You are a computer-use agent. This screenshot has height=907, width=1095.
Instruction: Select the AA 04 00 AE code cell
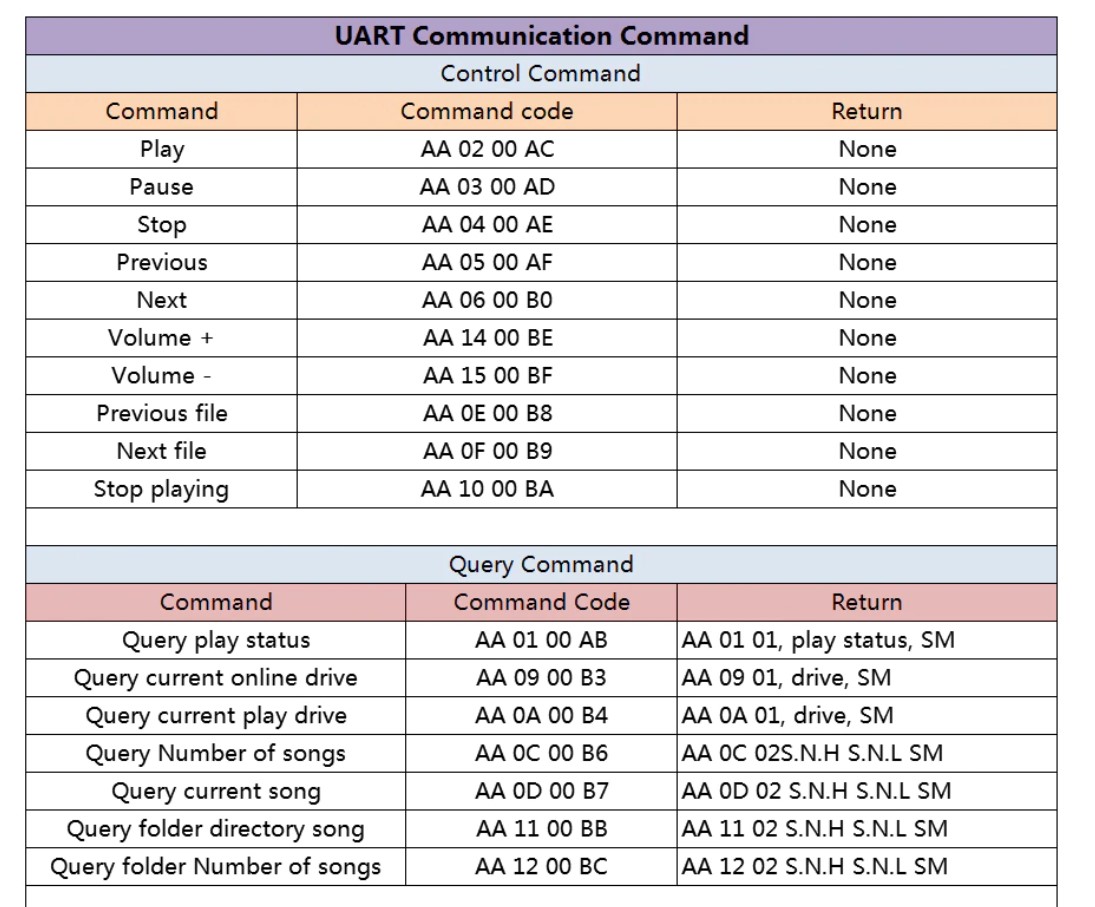point(487,225)
